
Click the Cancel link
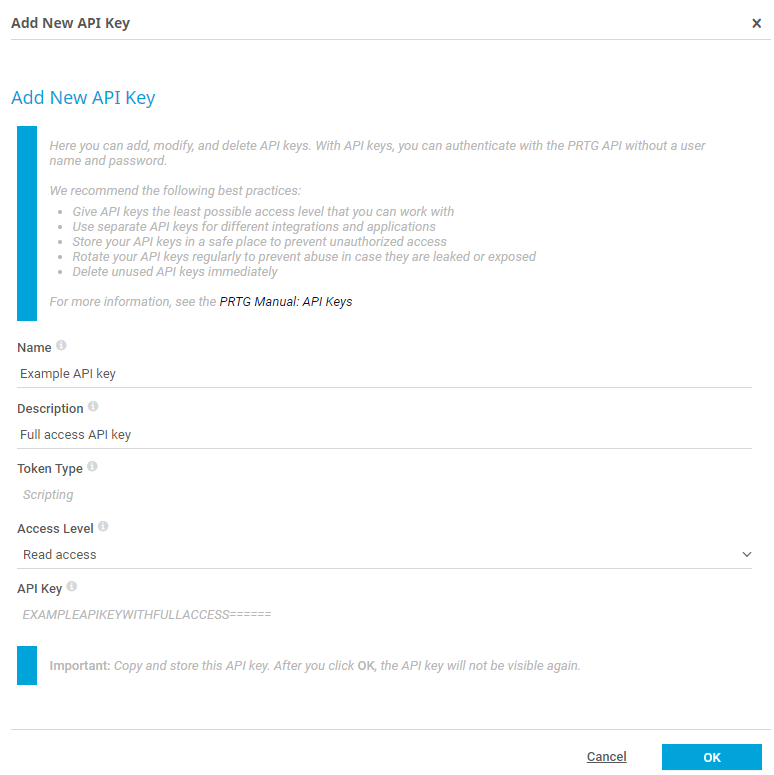pos(606,757)
